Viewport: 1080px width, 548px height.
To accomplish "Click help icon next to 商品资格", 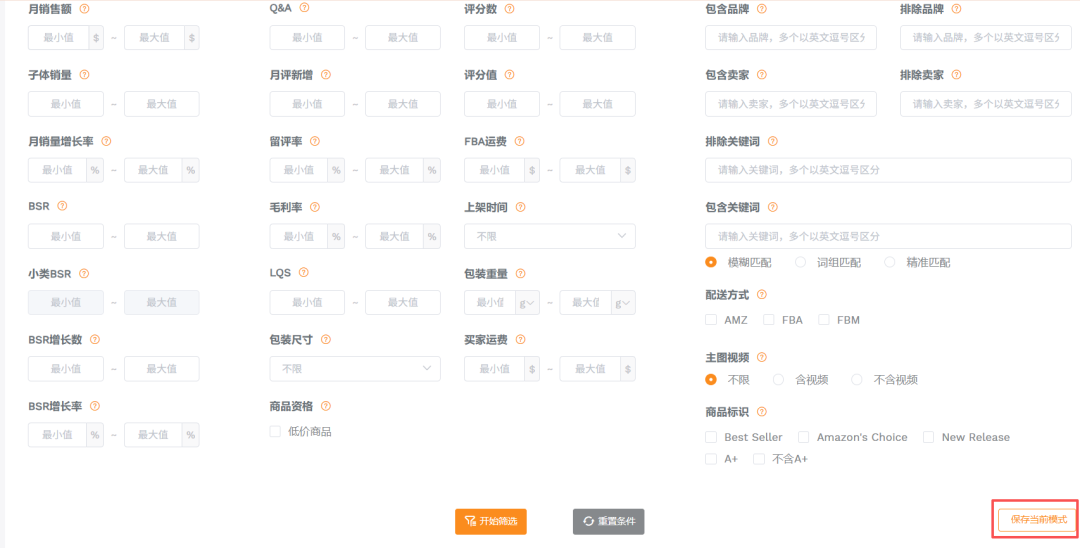I will [x=326, y=406].
